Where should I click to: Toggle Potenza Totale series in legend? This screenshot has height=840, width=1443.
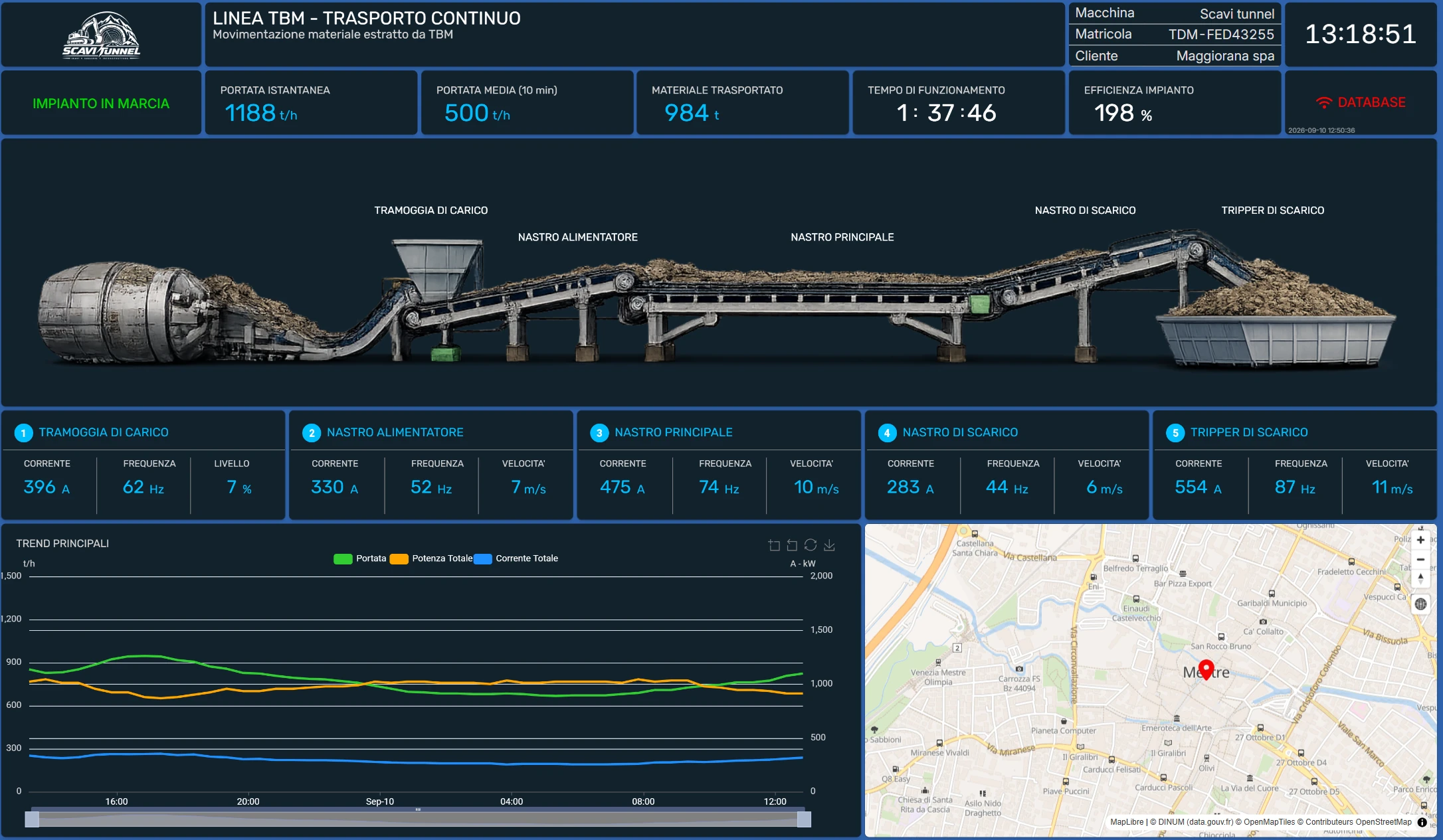[x=431, y=558]
